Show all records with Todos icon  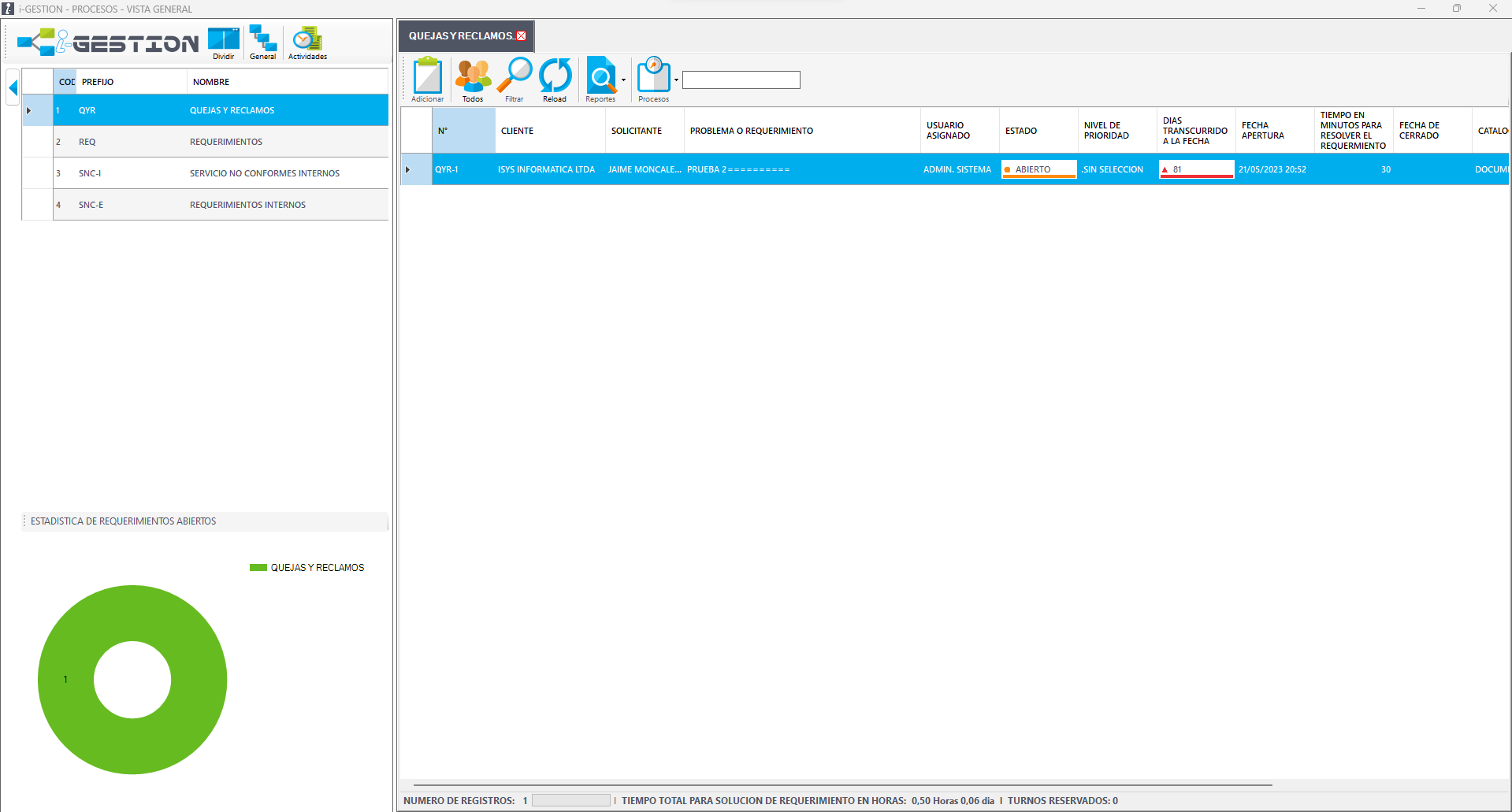473,76
